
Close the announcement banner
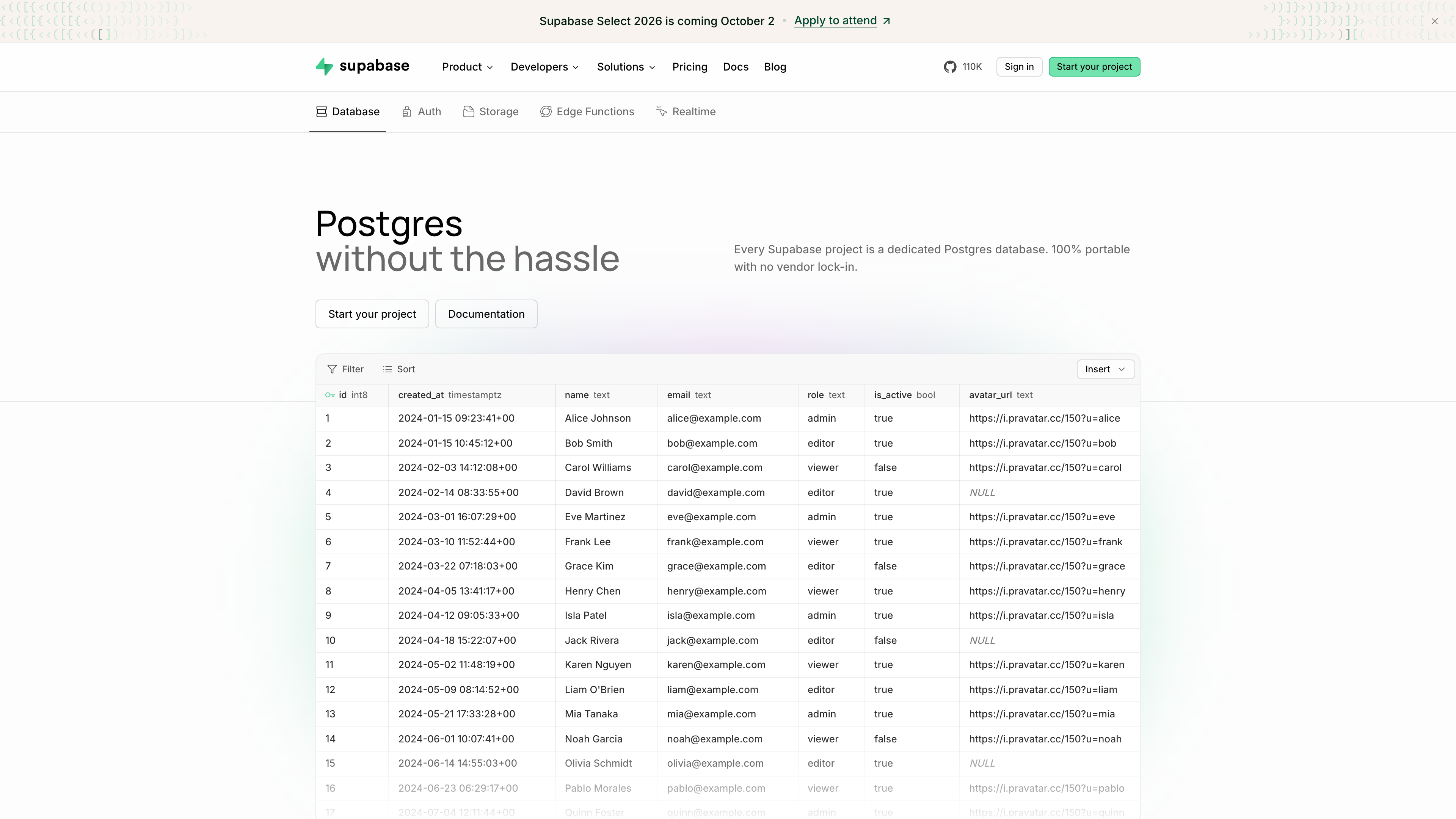1434,21
